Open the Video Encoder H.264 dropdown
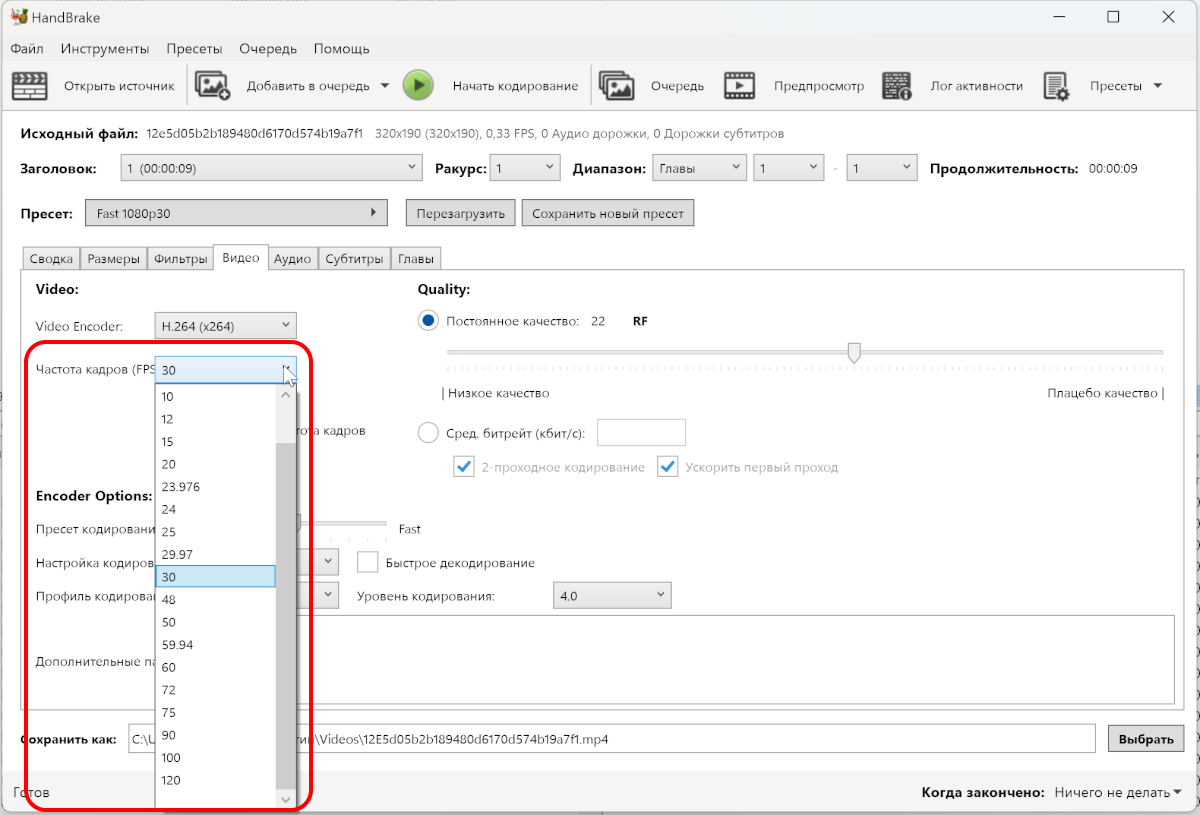The width and height of the screenshot is (1200, 815). coord(225,325)
